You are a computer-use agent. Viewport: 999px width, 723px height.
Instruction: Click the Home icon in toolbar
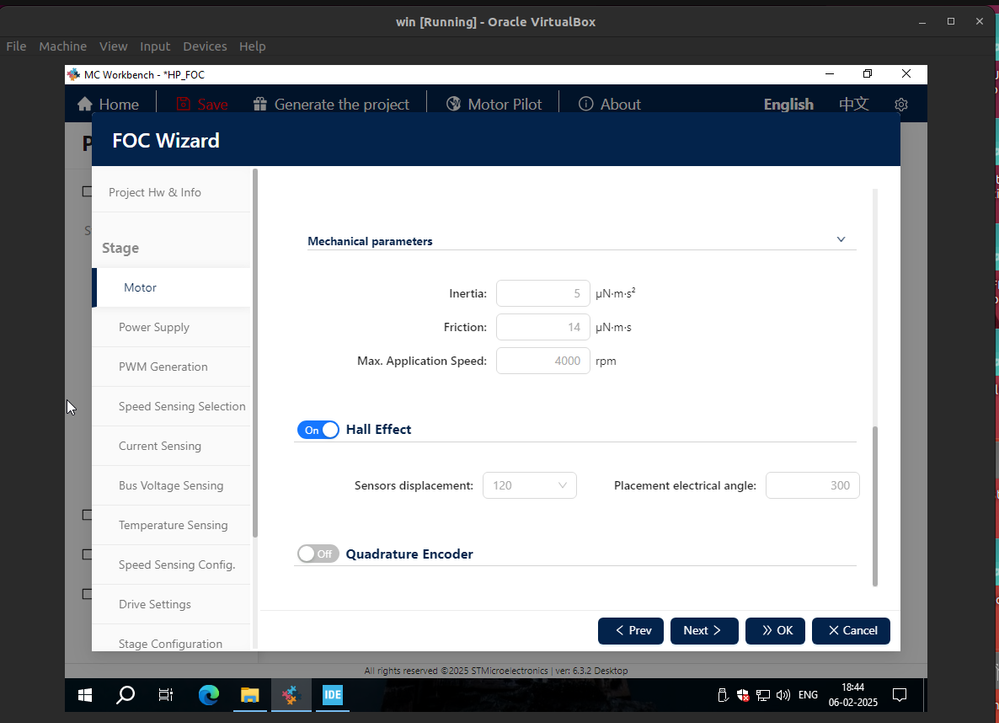[85, 104]
